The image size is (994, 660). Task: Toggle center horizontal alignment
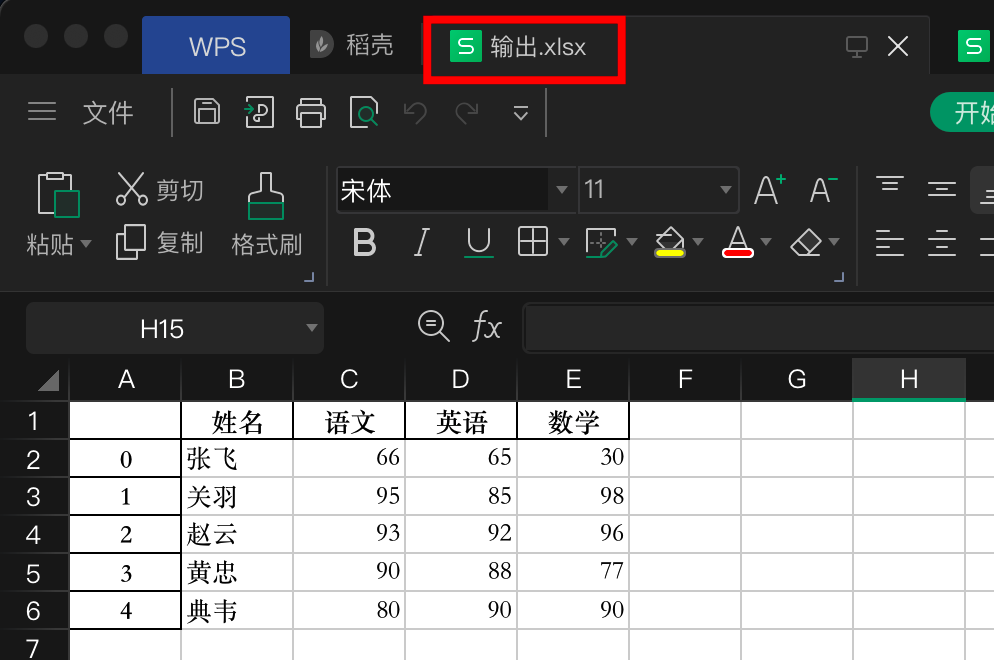pos(941,243)
